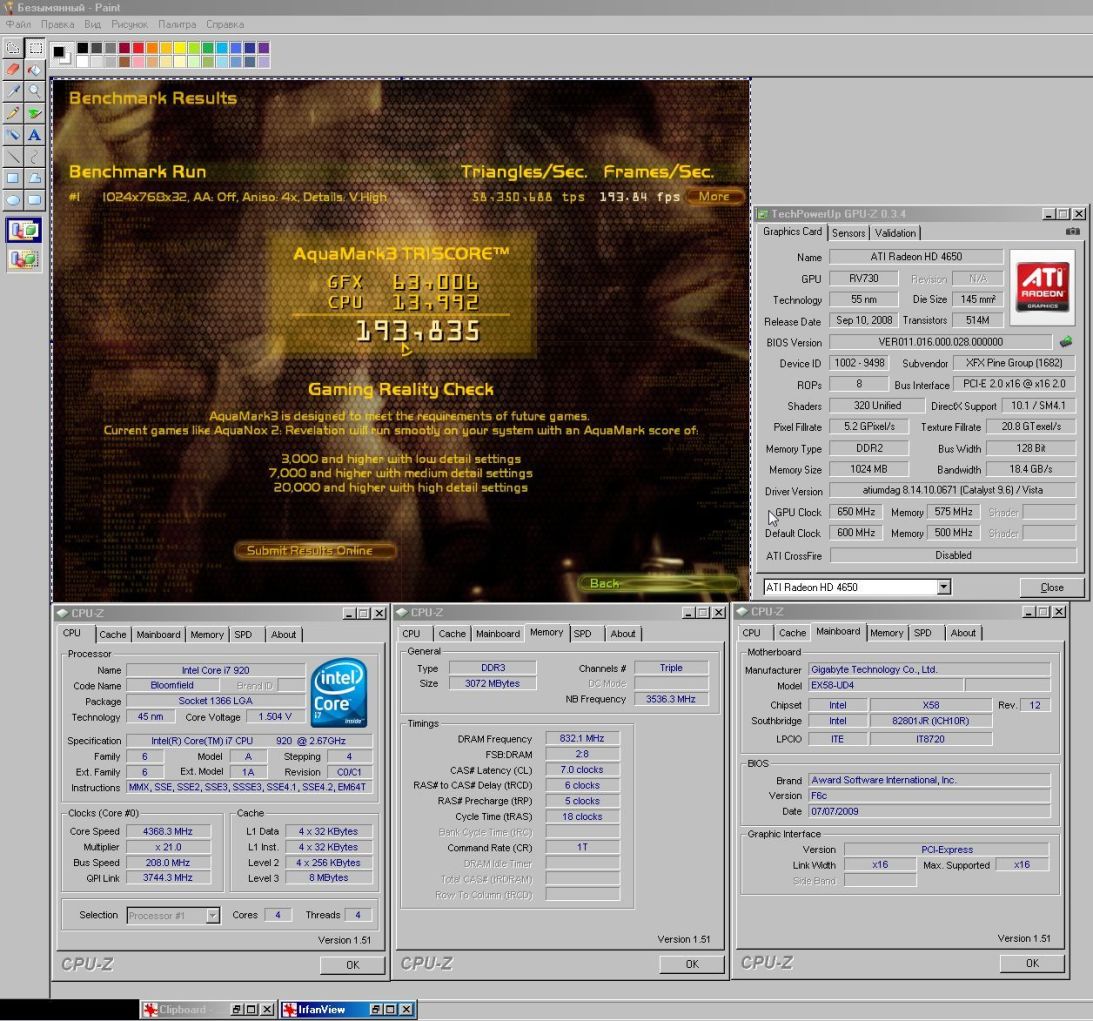Image resolution: width=1093 pixels, height=1021 pixels.
Task: Pick the Eraser tool
Action: coord(13,70)
